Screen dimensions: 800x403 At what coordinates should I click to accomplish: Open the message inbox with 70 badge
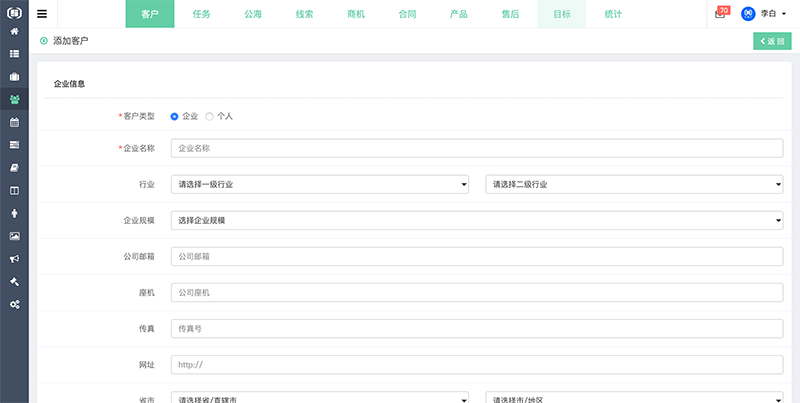pos(721,14)
